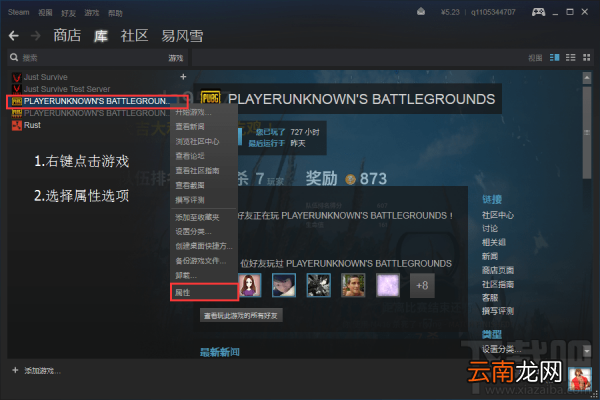Open user avatar in bottom-right corner

pos(580,379)
